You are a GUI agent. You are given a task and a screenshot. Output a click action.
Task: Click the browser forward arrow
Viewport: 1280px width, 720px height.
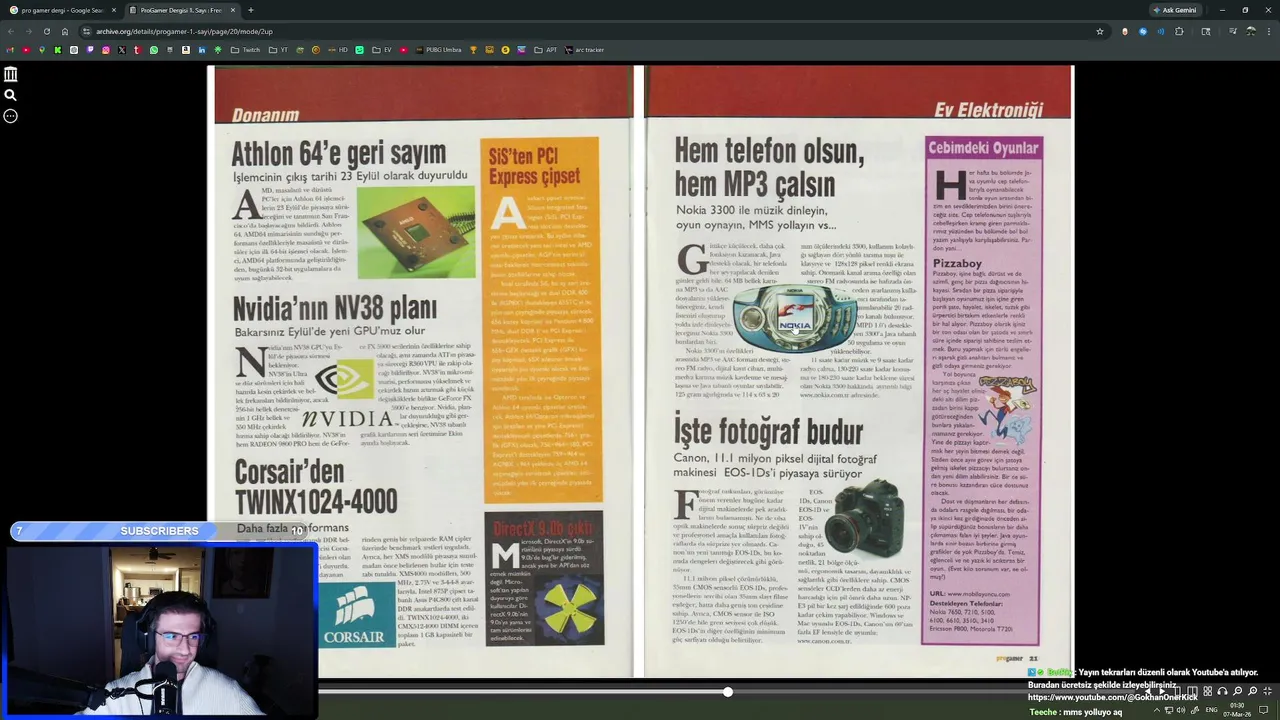tap(29, 31)
